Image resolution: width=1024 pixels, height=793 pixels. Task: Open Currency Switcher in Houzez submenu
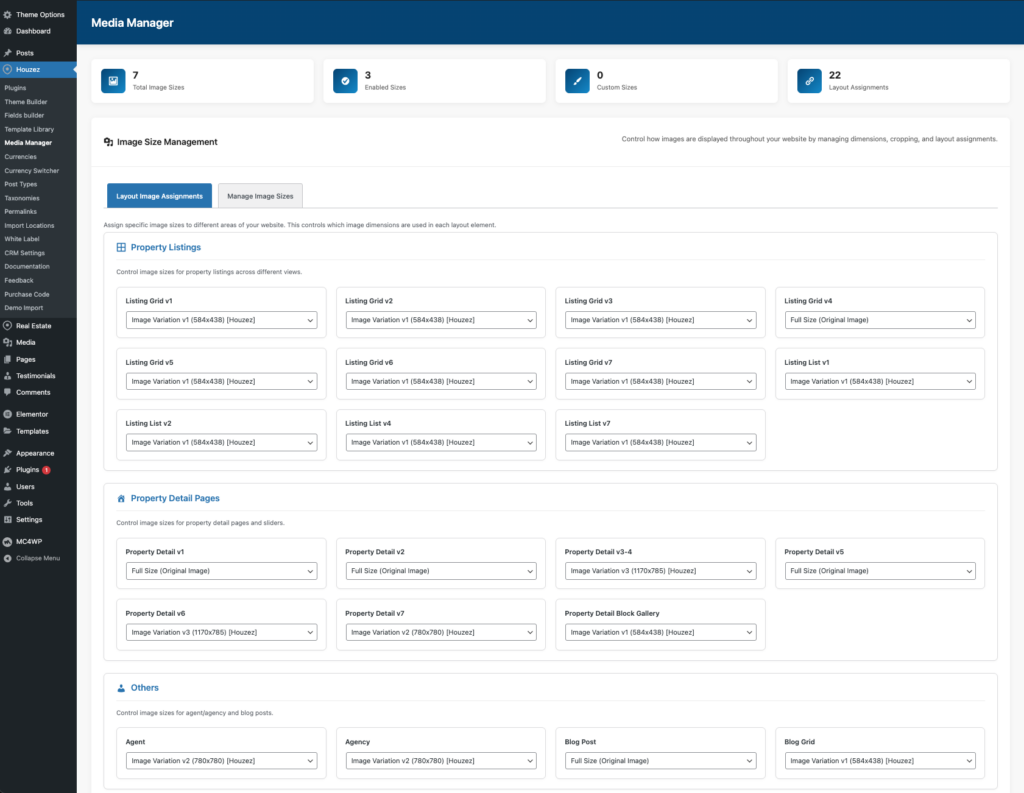pyautogui.click(x=31, y=171)
